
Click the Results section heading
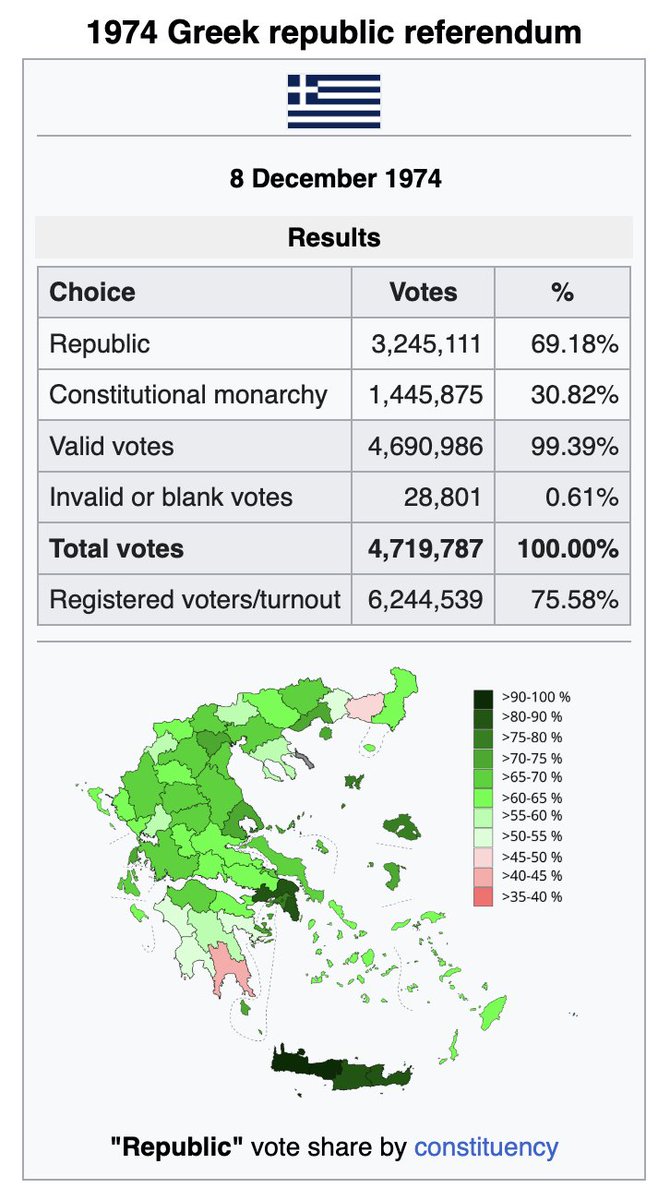click(x=334, y=238)
